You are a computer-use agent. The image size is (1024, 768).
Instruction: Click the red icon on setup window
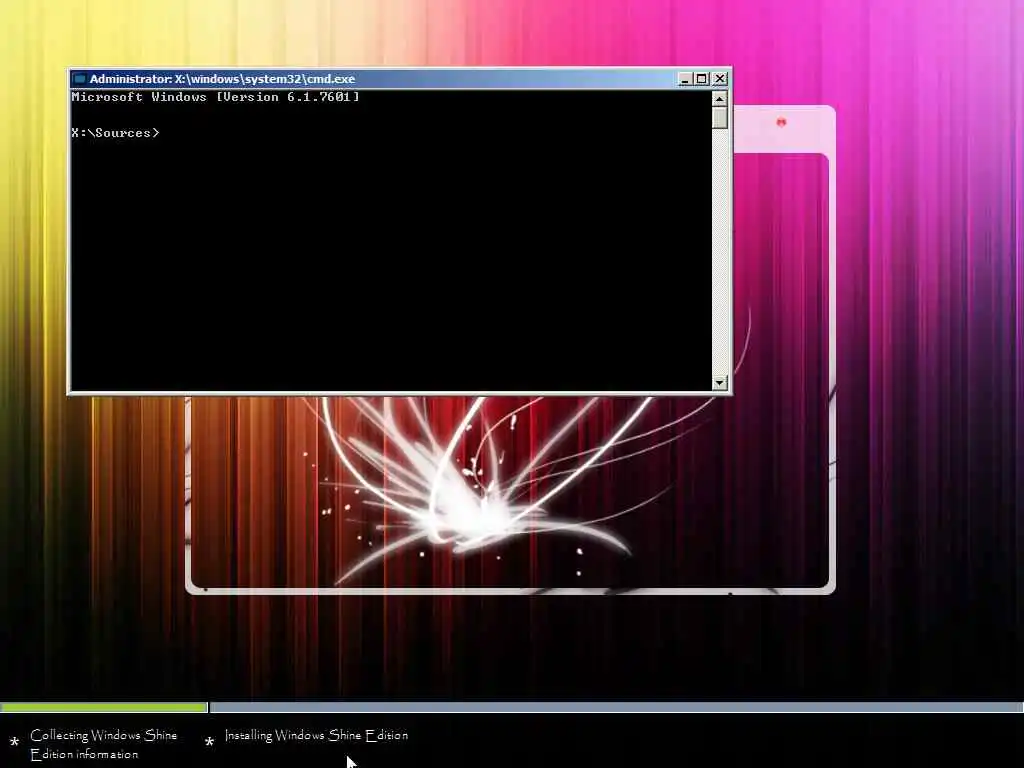[781, 122]
